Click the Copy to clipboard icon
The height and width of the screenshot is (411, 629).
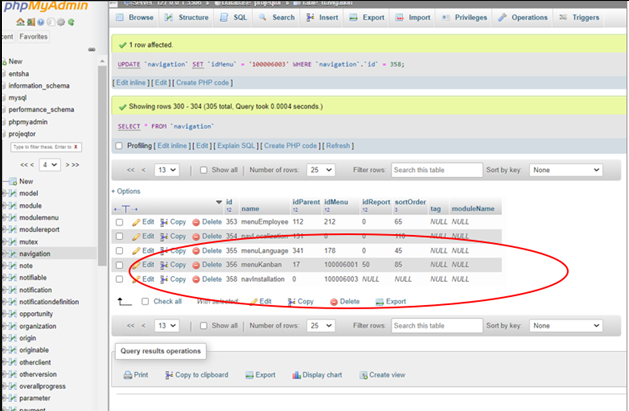167,375
